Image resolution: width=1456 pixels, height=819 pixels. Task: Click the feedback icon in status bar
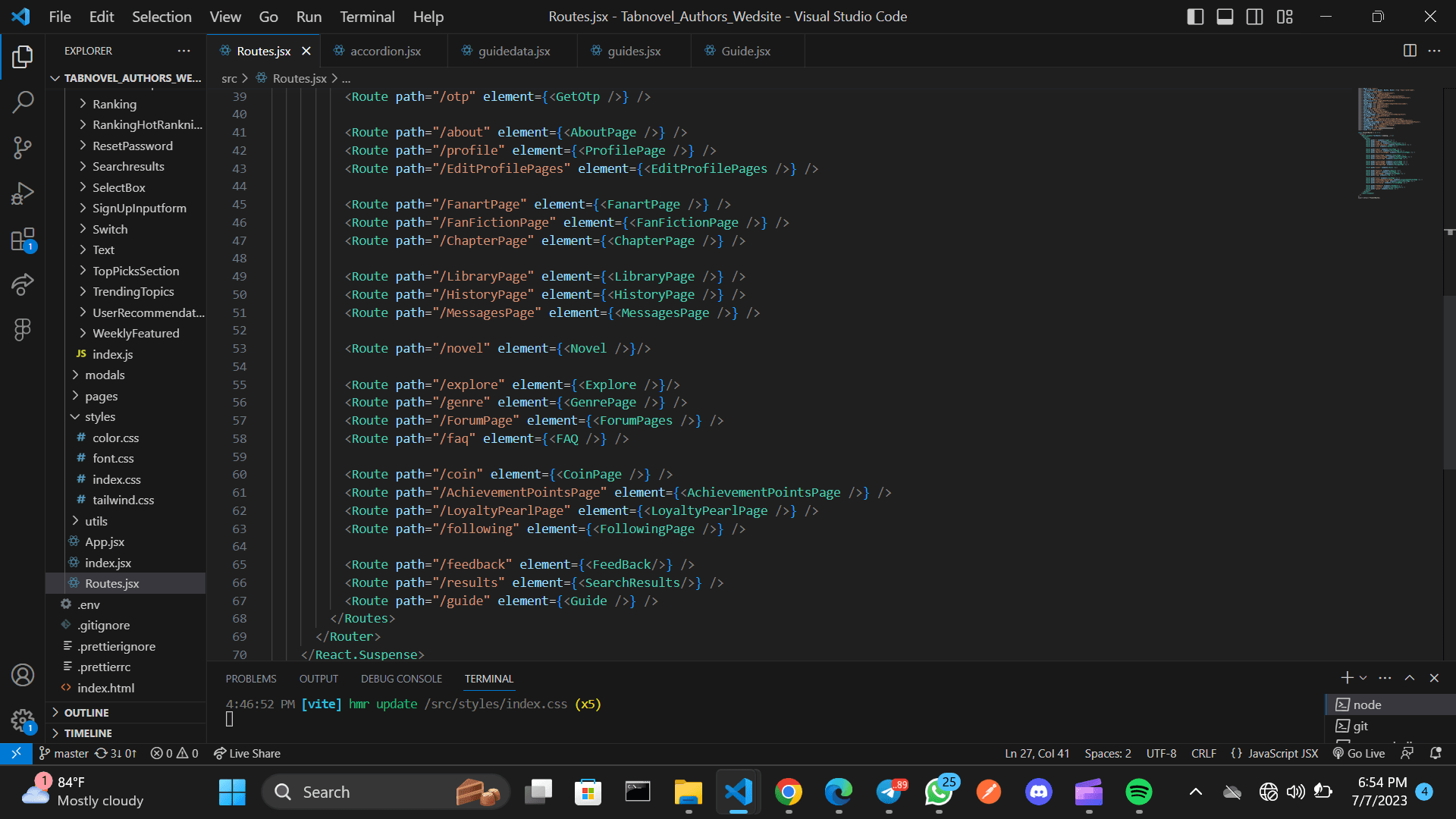(x=1407, y=753)
